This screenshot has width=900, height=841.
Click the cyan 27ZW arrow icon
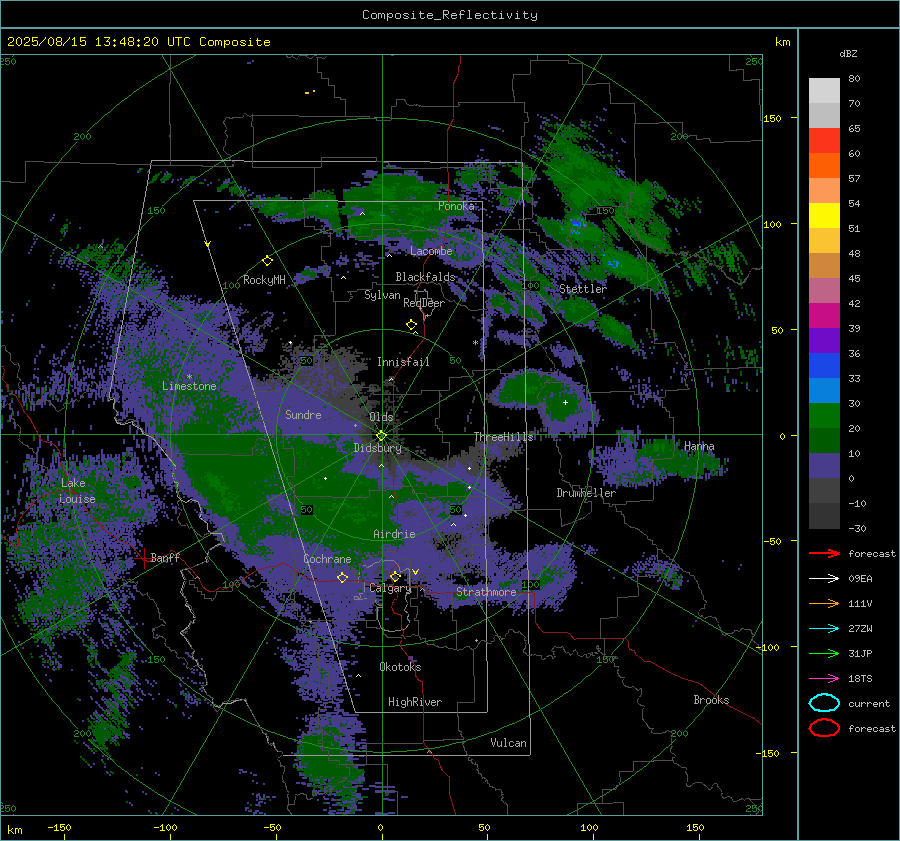pos(824,629)
